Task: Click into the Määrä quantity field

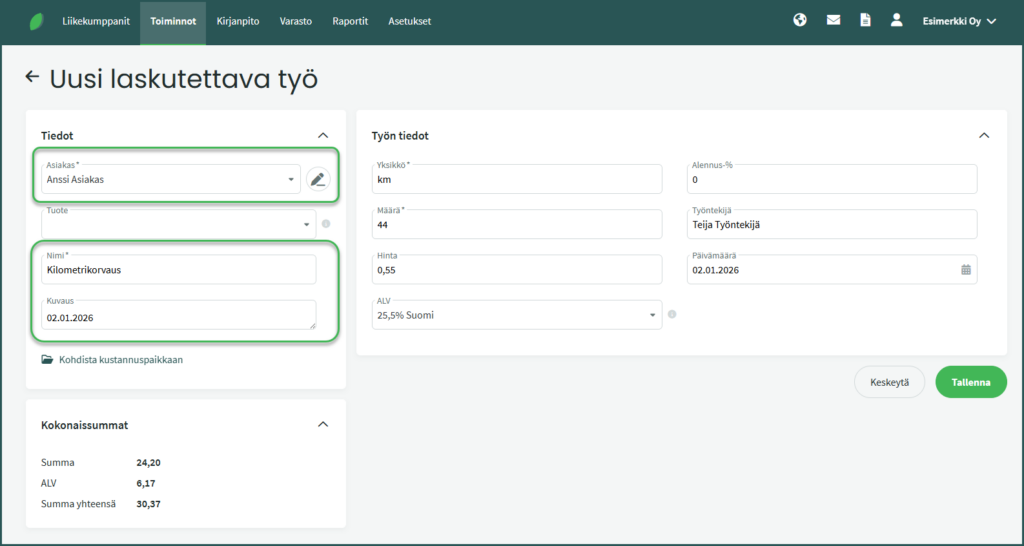Action: 518,225
